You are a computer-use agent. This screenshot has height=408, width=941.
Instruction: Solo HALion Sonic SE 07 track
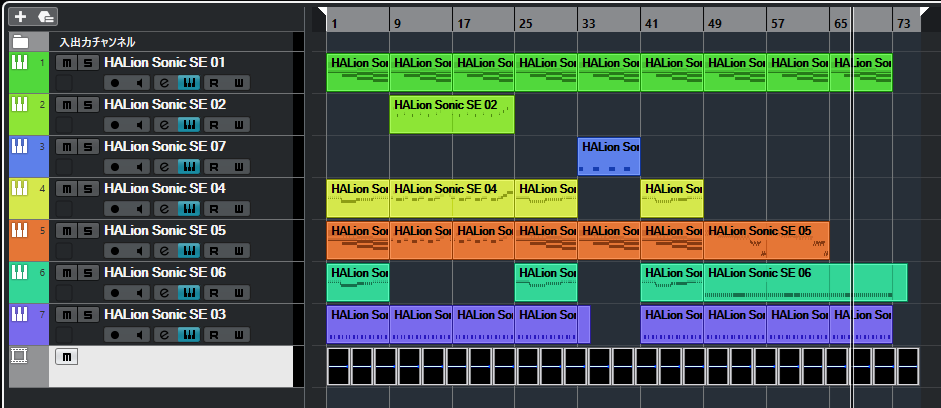coord(88,146)
